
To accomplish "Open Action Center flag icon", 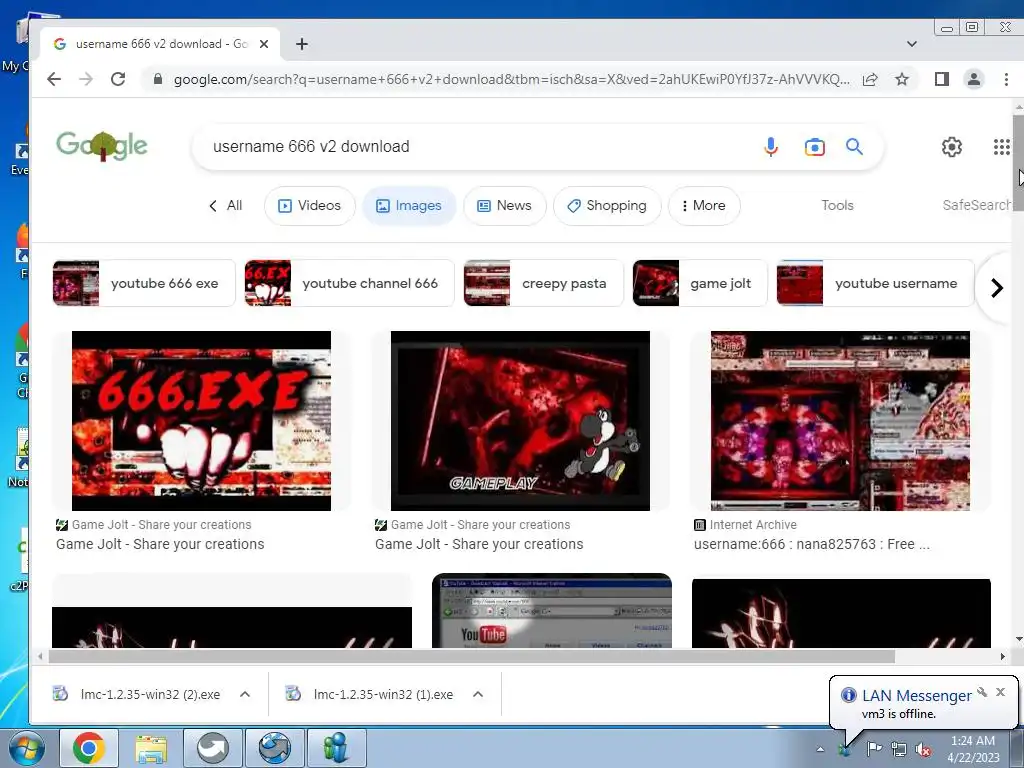I will (874, 748).
